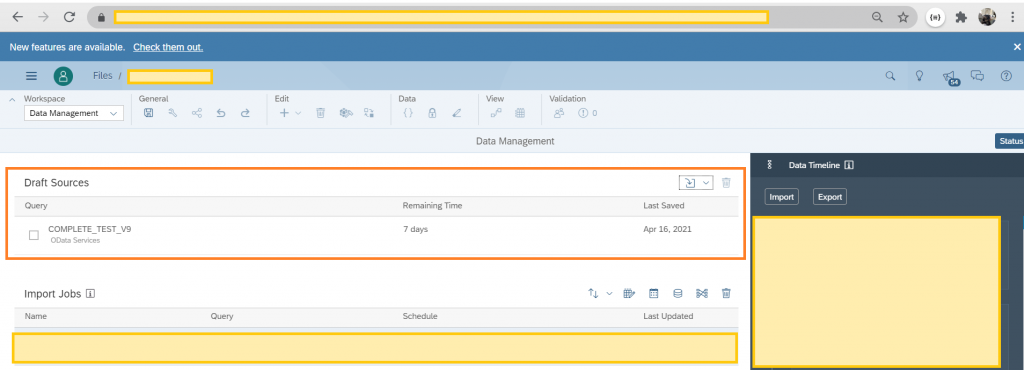Open the hamburger navigation menu

click(31, 76)
